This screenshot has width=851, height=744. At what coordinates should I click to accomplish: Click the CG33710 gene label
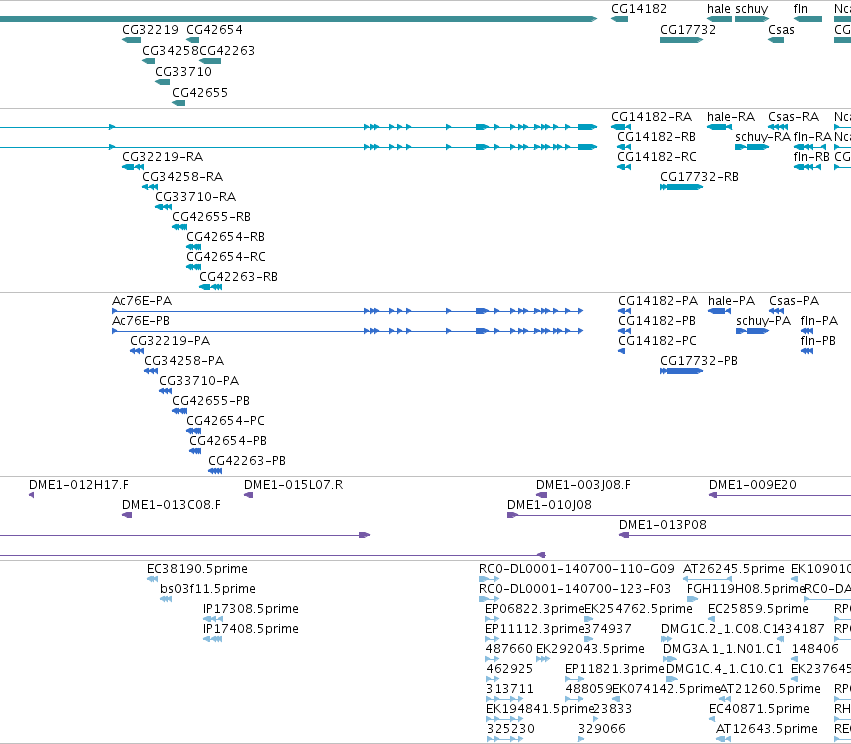click(183, 72)
